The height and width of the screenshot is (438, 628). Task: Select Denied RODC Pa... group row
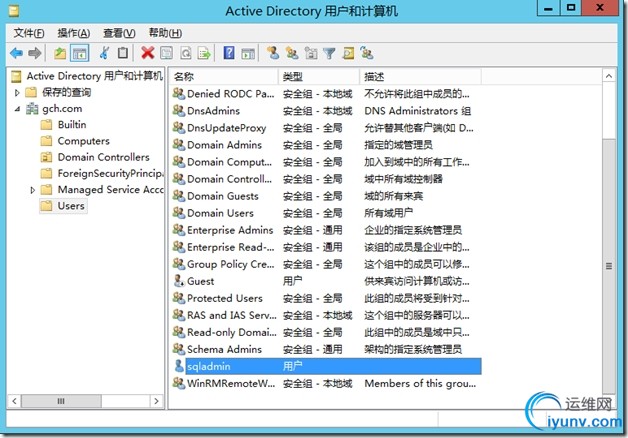(326, 94)
